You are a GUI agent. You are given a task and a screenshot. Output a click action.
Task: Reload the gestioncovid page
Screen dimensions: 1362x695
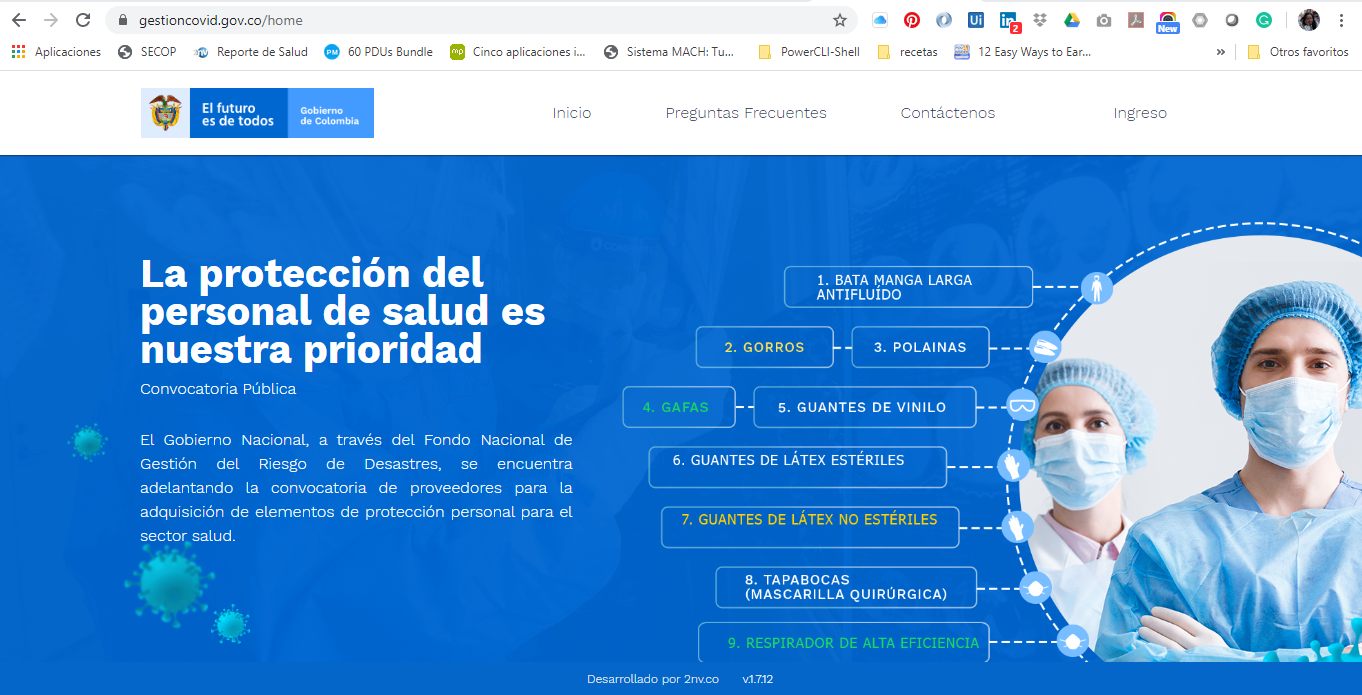pyautogui.click(x=83, y=20)
